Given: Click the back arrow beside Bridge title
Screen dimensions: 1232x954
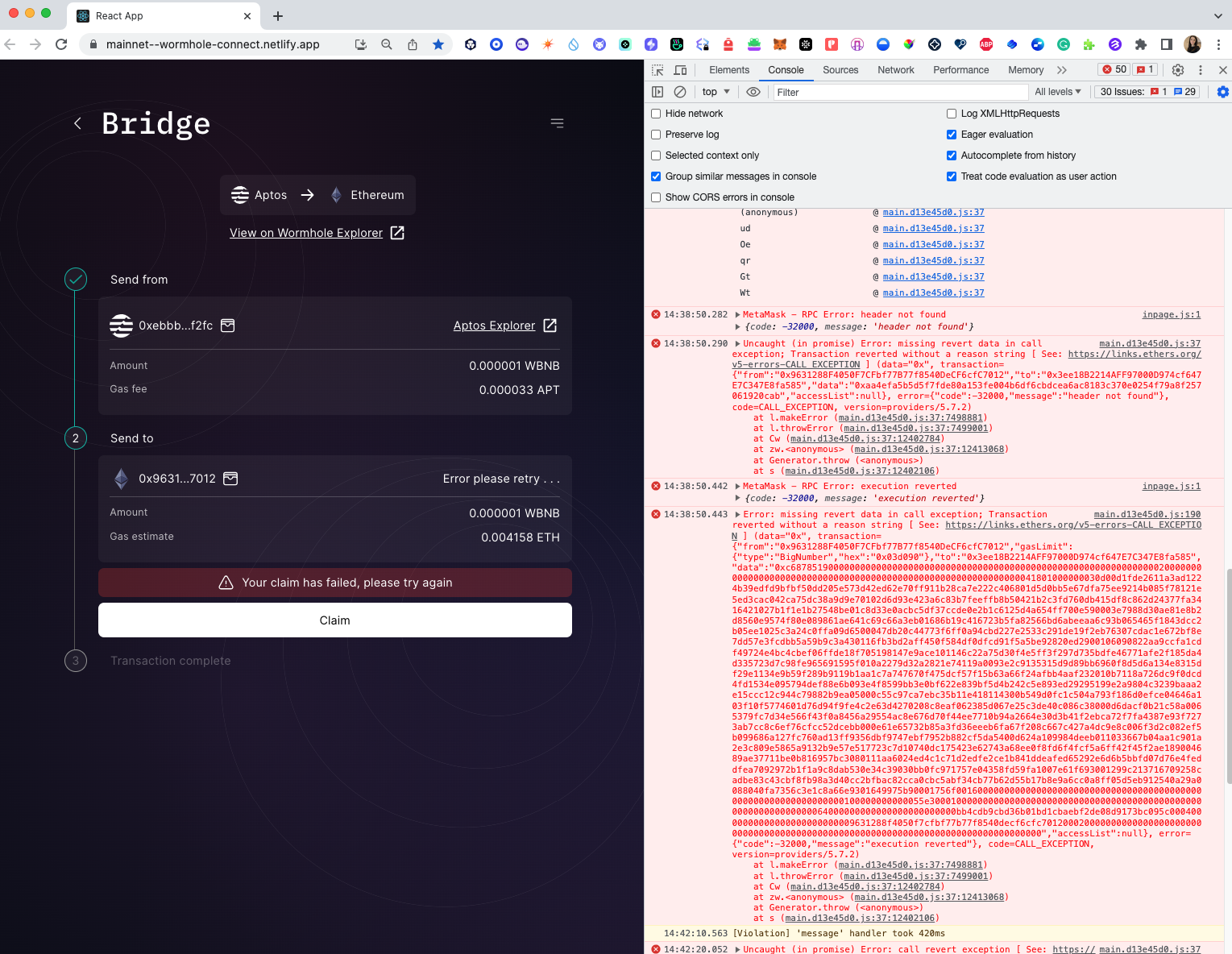Looking at the screenshot, I should click(x=77, y=122).
